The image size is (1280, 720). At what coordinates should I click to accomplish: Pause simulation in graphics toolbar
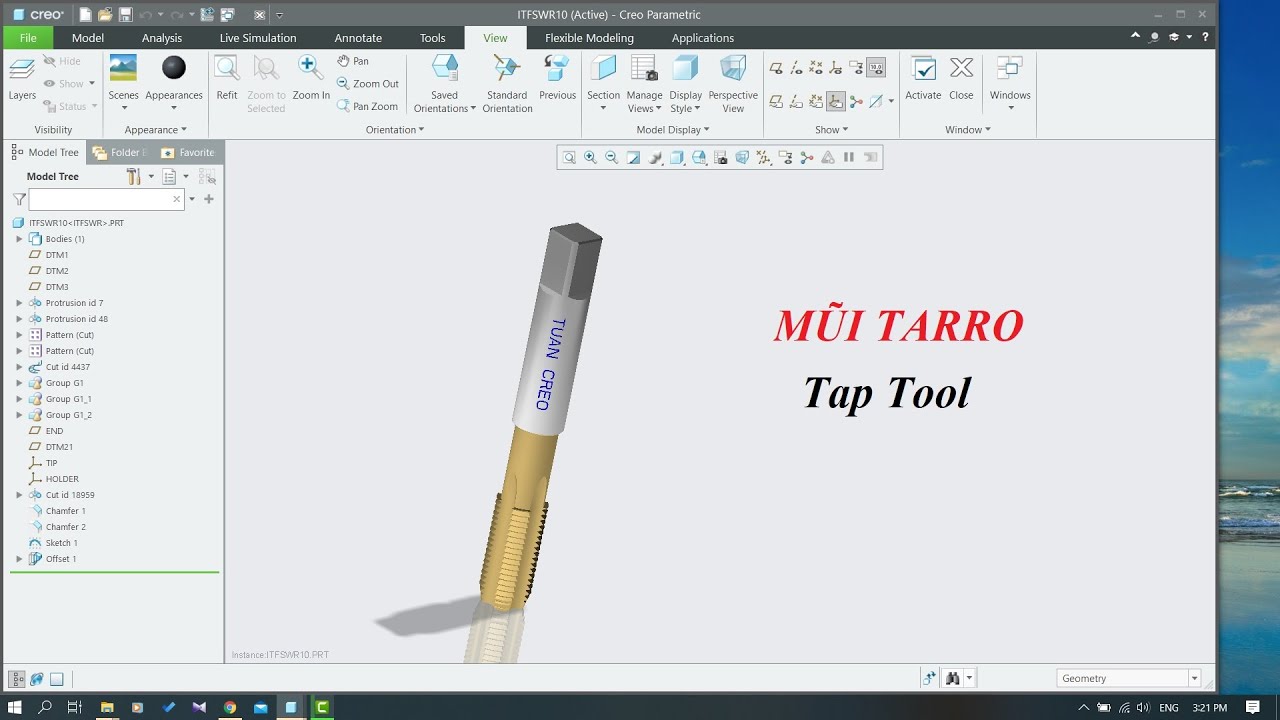849,157
